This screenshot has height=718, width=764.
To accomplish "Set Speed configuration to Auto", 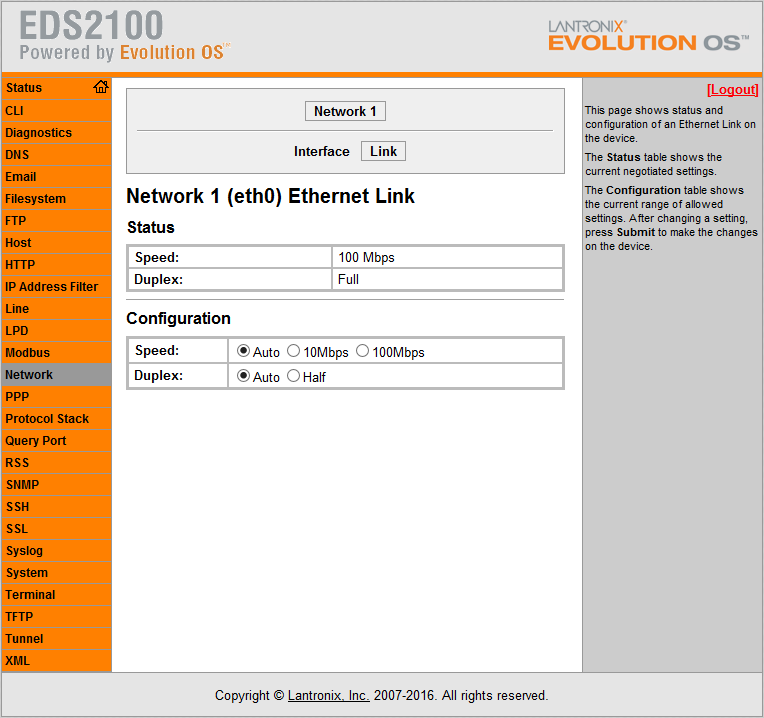I will (x=243, y=351).
